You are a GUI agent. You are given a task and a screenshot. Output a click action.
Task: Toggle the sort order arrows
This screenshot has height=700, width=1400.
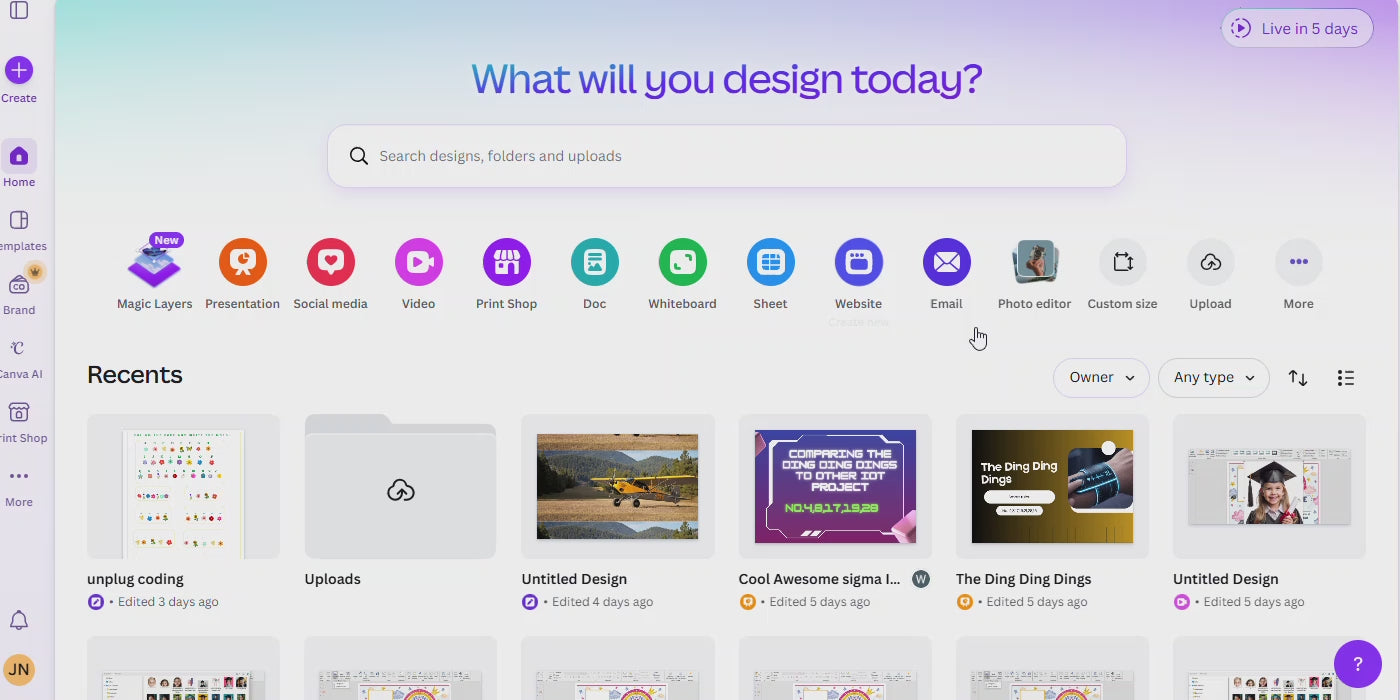coord(1297,378)
